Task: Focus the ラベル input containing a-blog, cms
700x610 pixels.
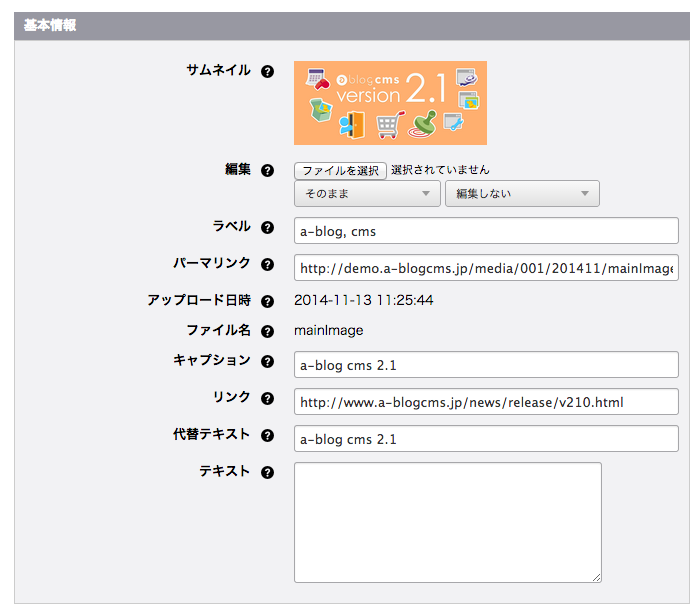Action: pos(486,231)
